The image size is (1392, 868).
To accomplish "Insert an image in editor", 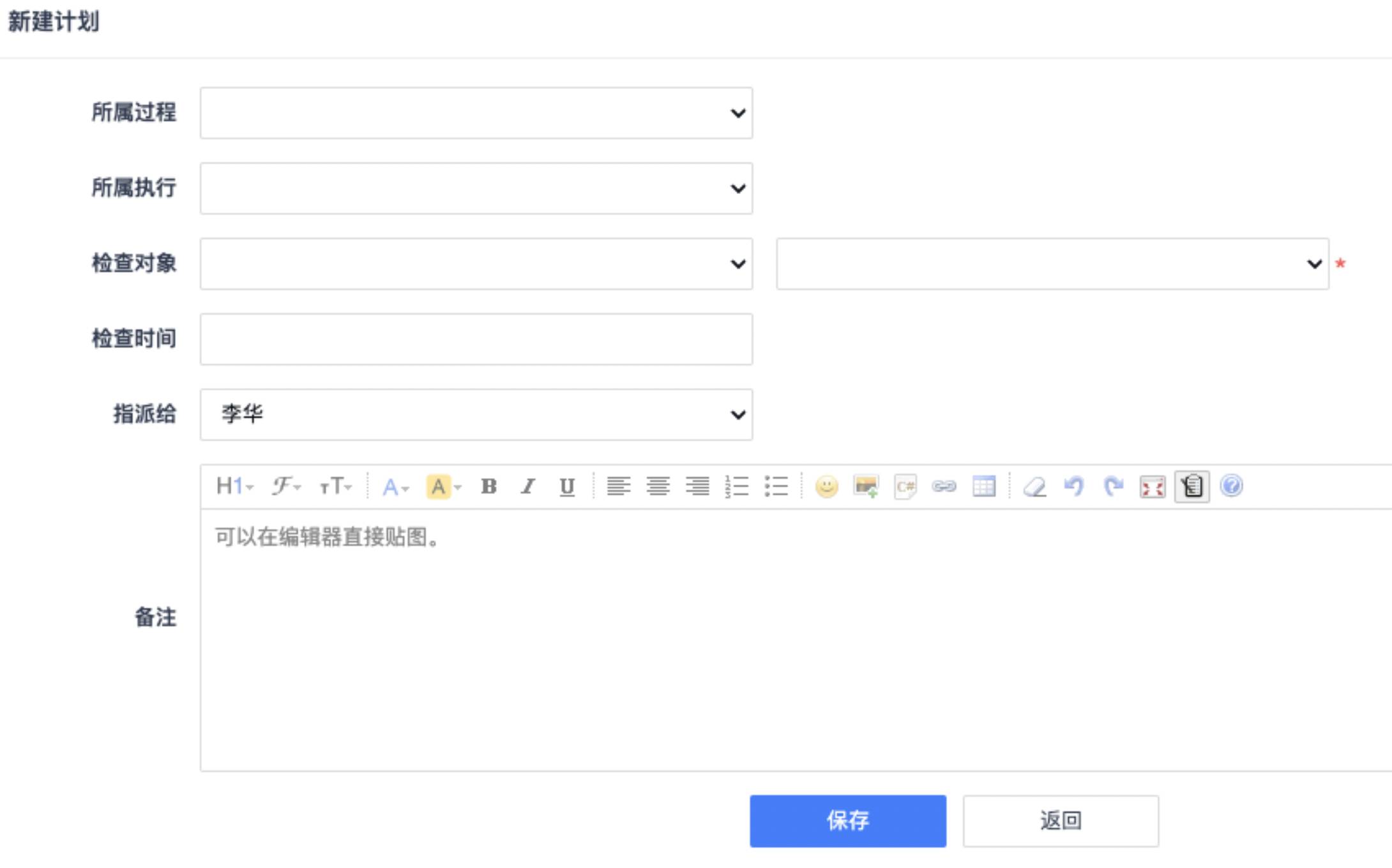I will point(866,487).
